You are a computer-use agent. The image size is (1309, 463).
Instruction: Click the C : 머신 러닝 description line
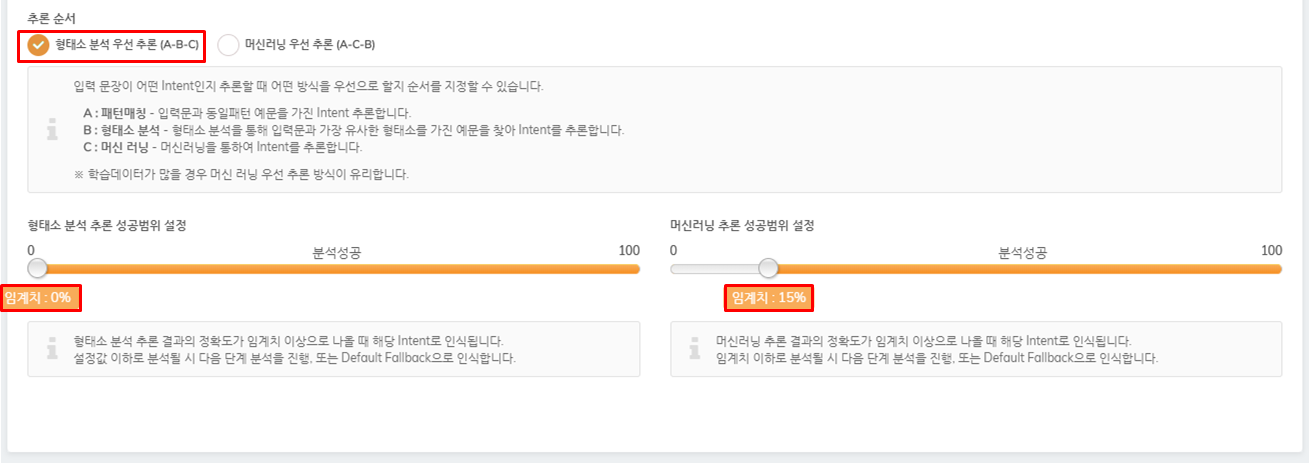click(x=222, y=147)
